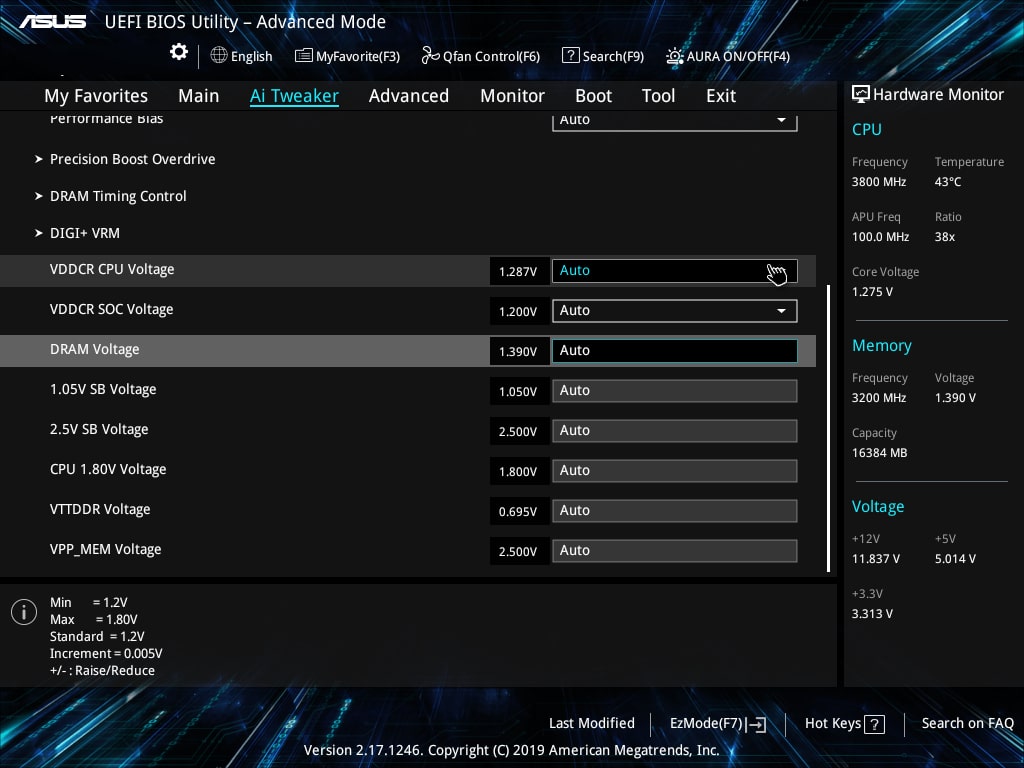Click the 43°C temperature reading

(948, 182)
